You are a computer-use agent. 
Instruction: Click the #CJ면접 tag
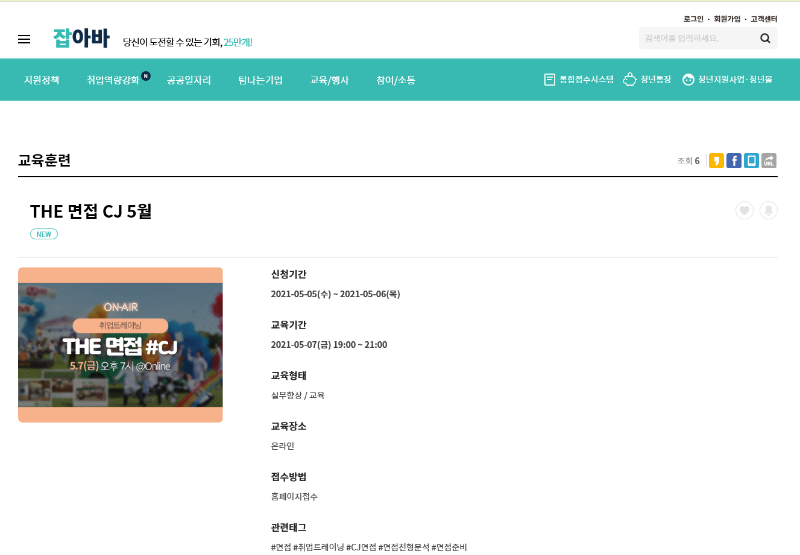pyautogui.click(x=361, y=547)
